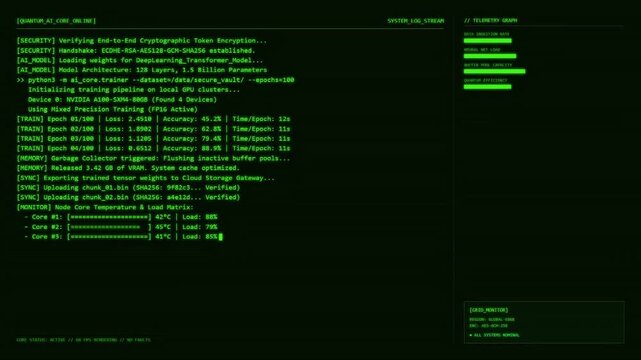Click the 'Exporting trained tensor weights' sync line
Screen dimensions: 641x360
click(x=146, y=178)
